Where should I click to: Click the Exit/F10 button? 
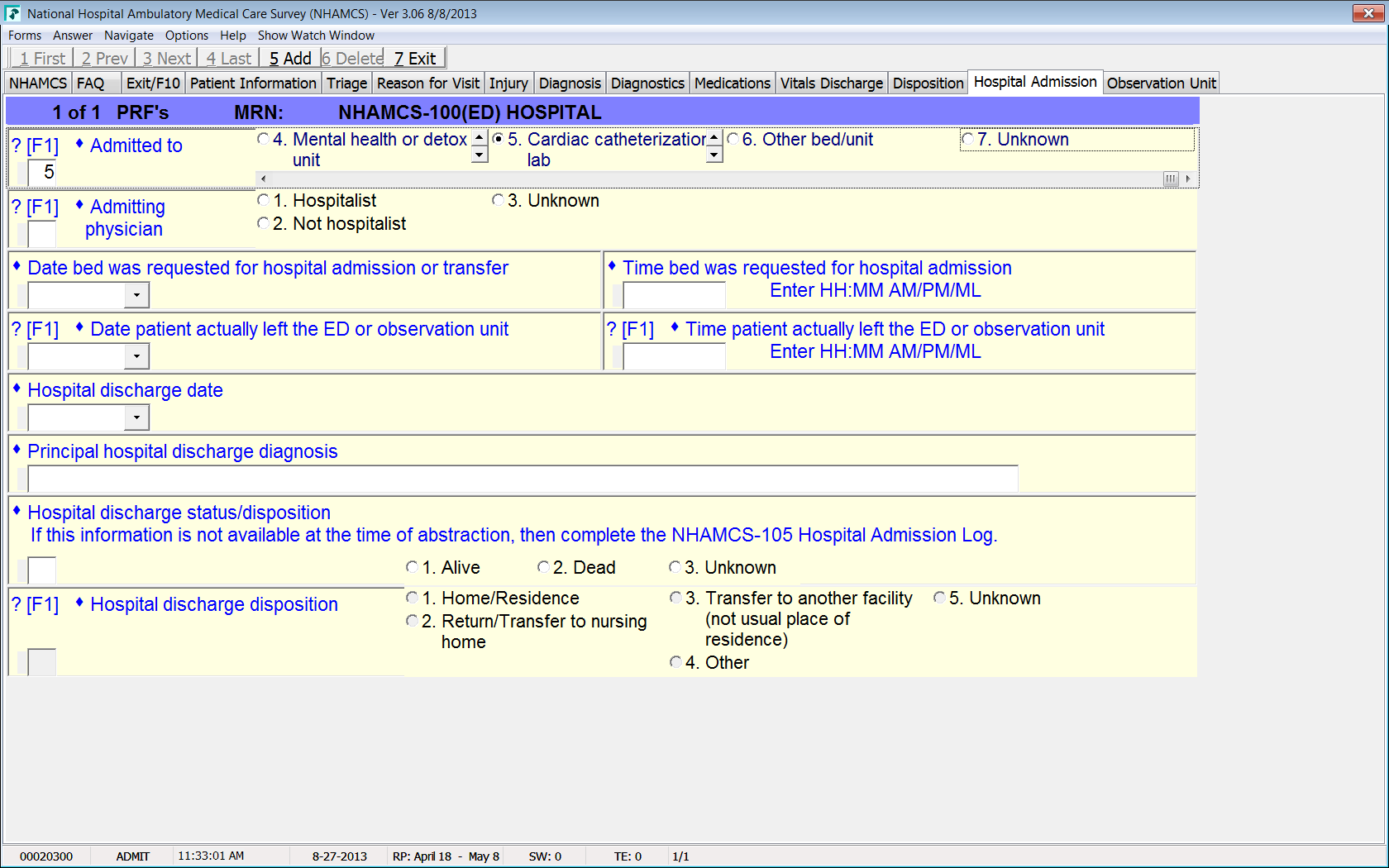click(153, 83)
